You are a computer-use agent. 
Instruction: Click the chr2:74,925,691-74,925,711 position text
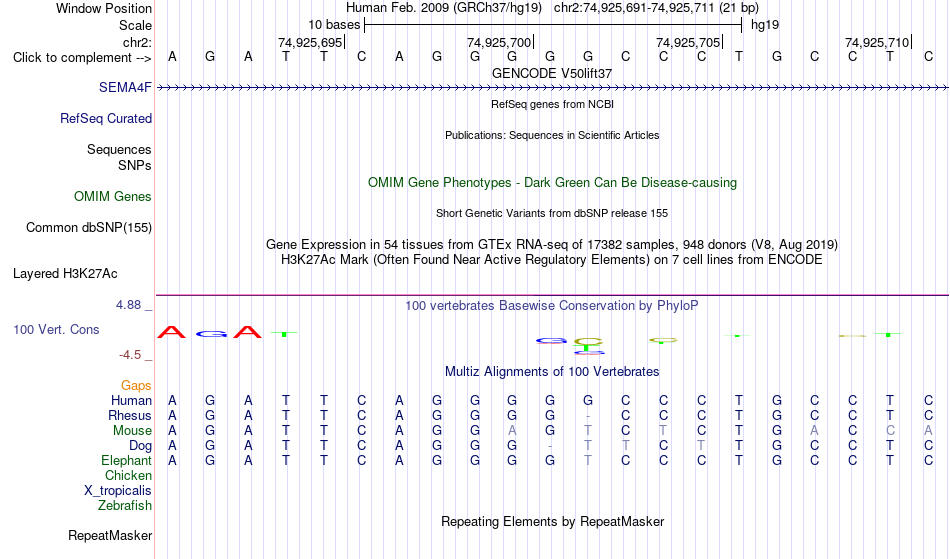(656, 8)
